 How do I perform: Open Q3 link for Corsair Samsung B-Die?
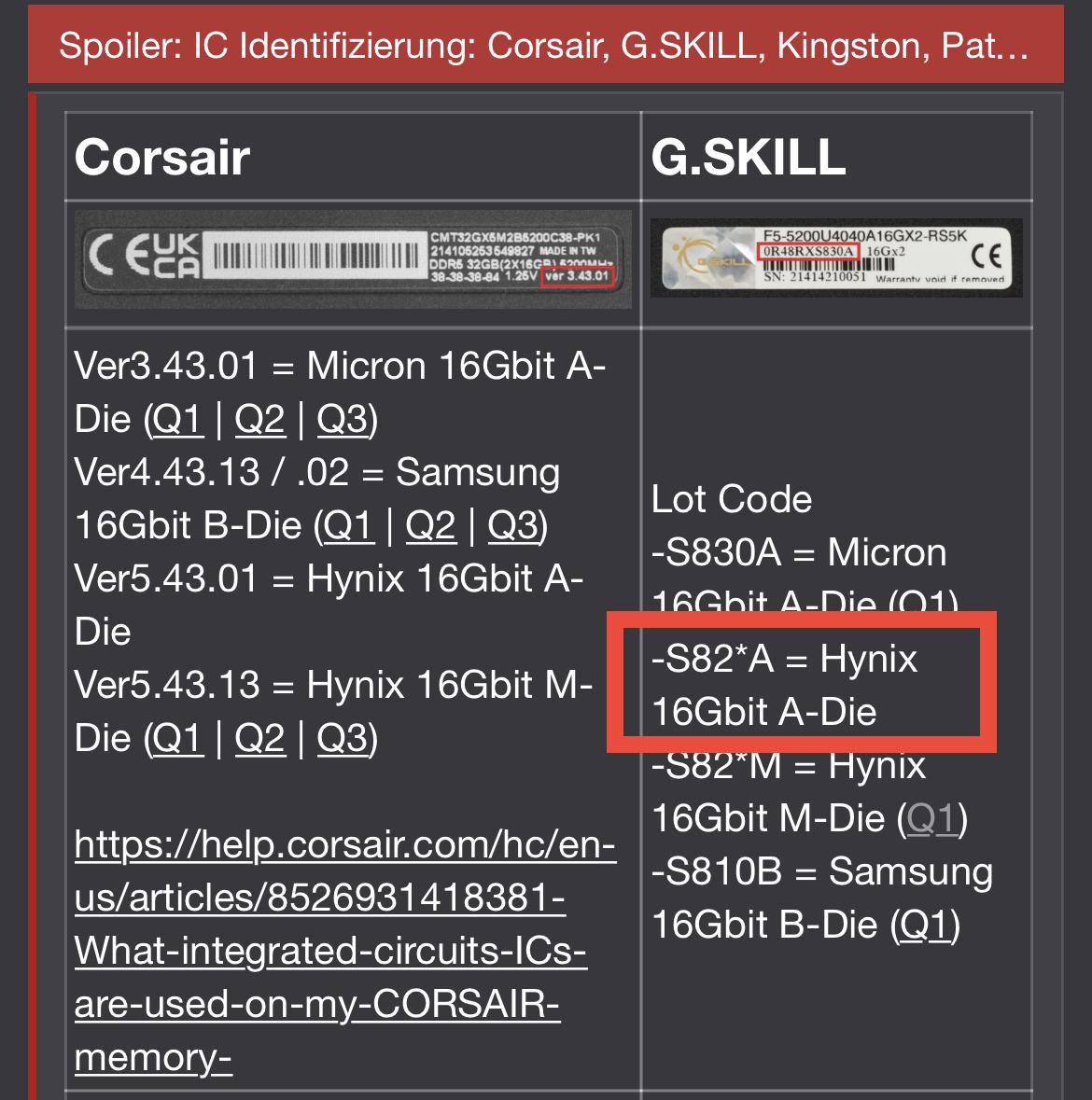pyautogui.click(x=513, y=526)
